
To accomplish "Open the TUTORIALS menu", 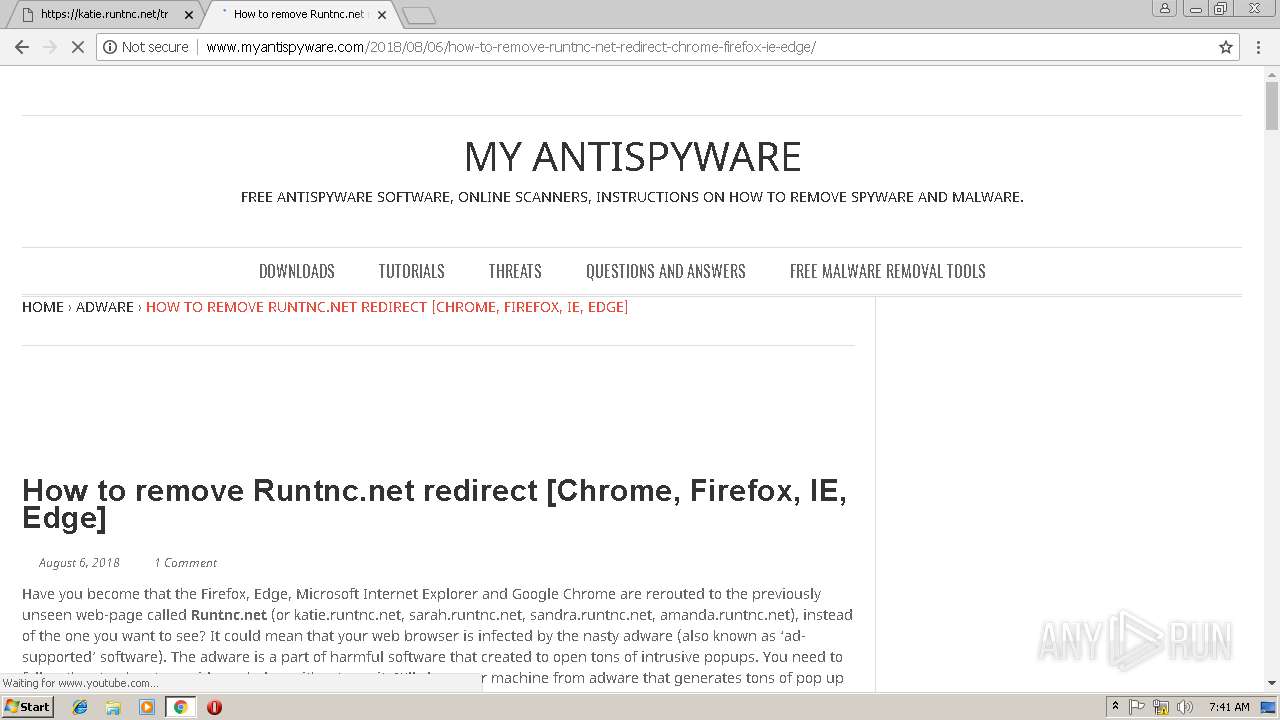I will [411, 271].
